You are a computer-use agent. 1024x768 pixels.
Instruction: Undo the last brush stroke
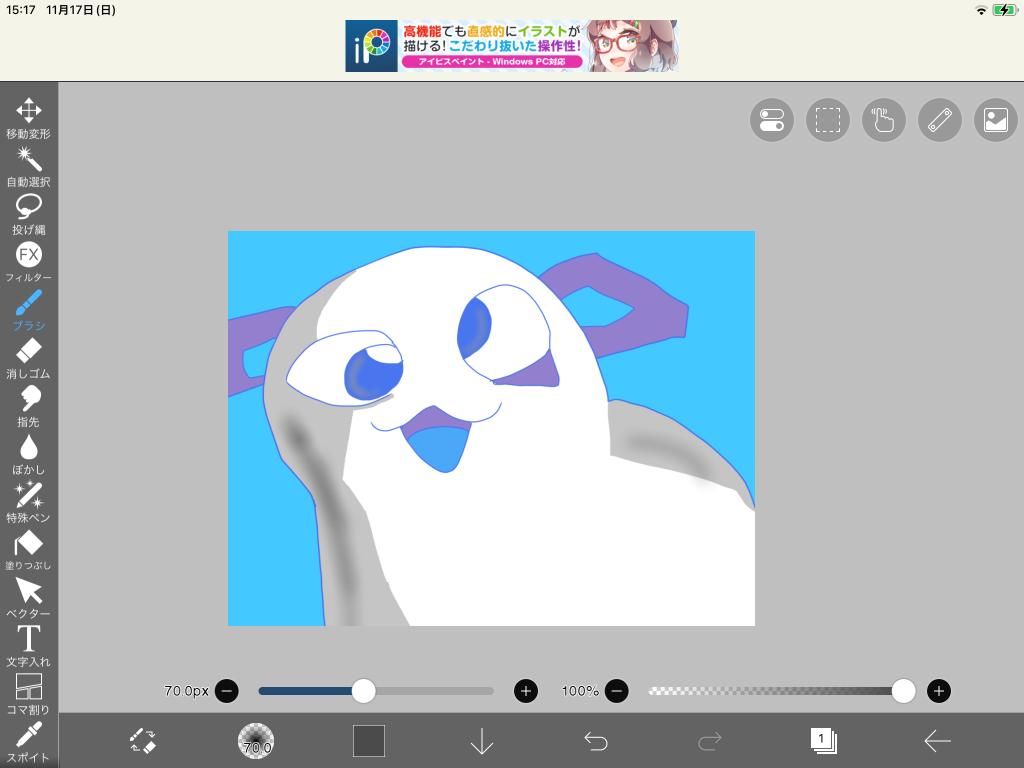point(596,741)
